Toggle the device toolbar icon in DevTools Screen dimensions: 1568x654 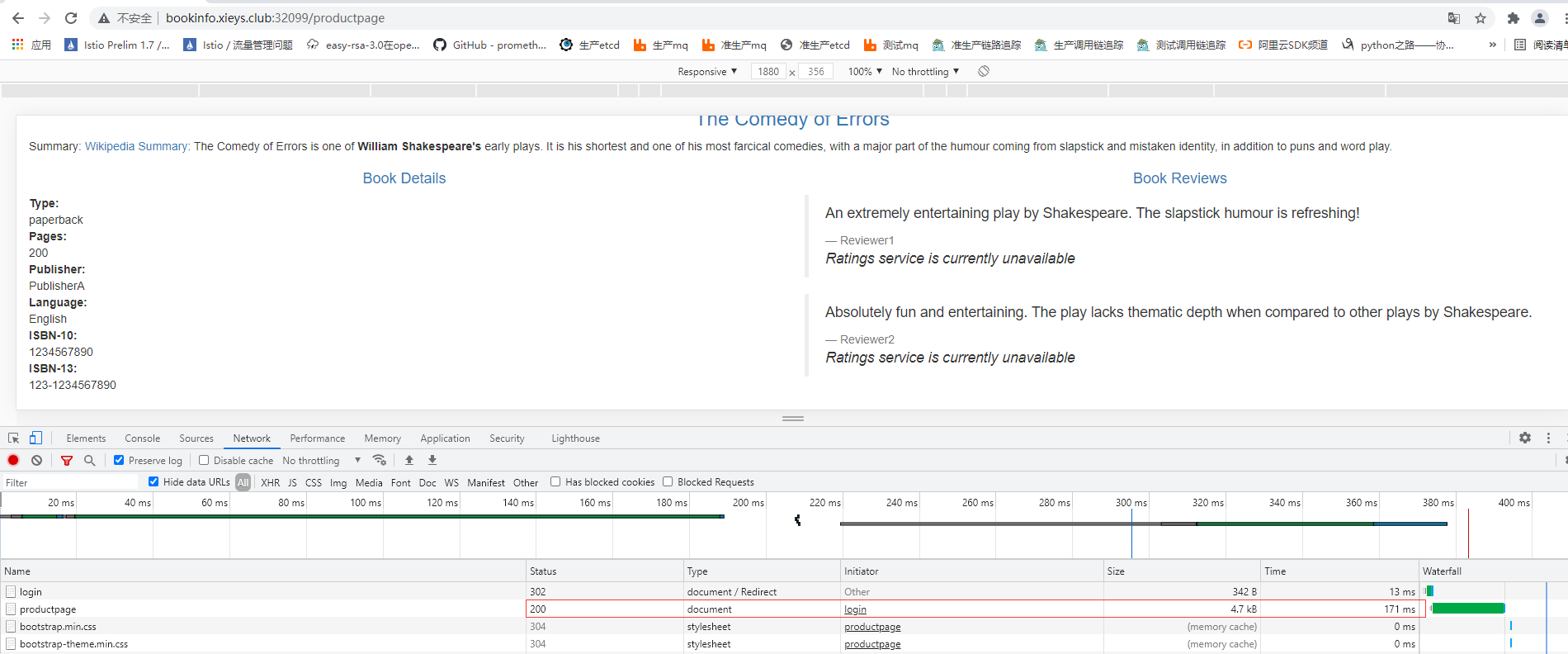coord(35,438)
